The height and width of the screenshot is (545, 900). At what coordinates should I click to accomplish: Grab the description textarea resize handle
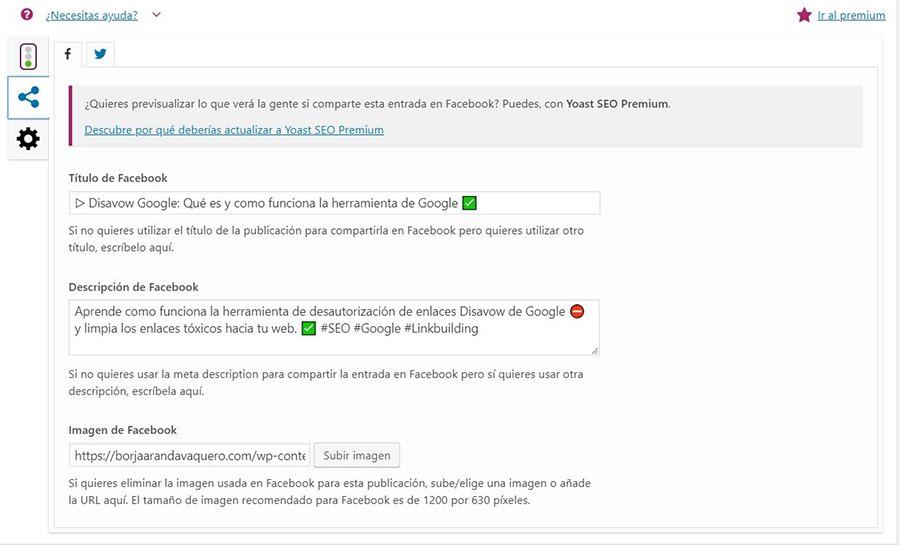[594, 350]
